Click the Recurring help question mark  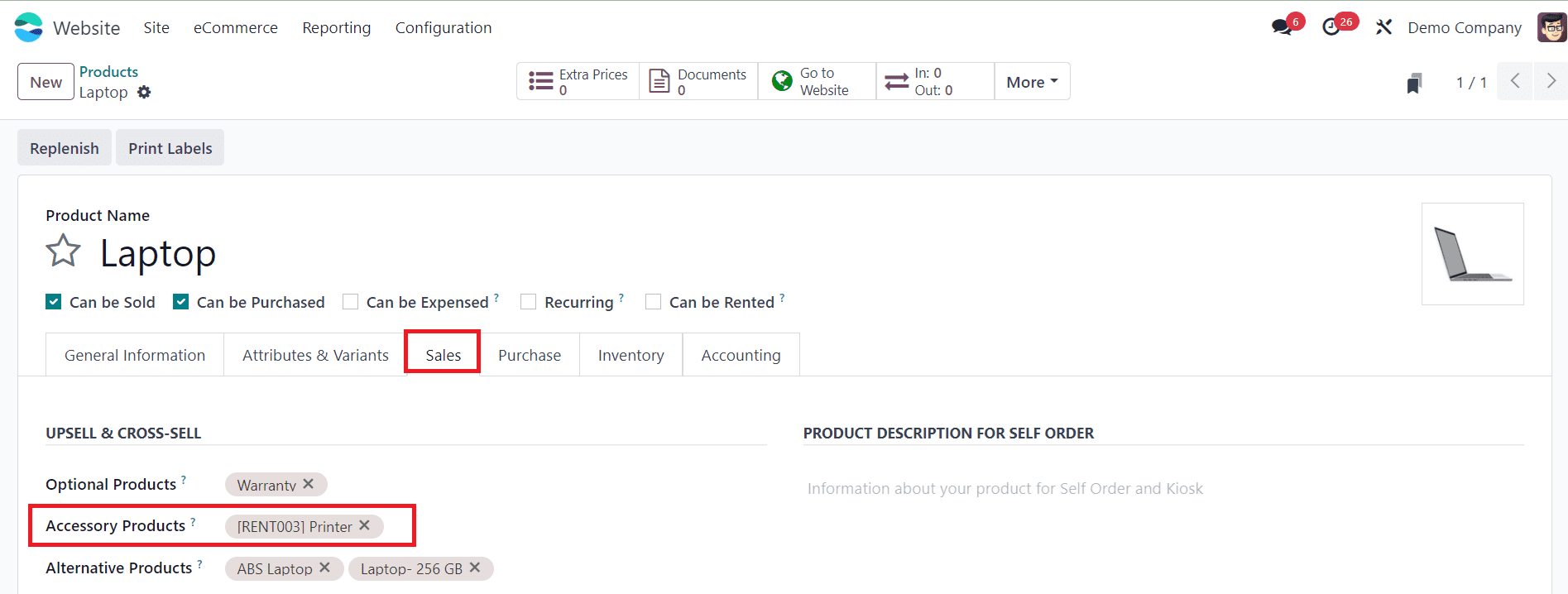[621, 298]
